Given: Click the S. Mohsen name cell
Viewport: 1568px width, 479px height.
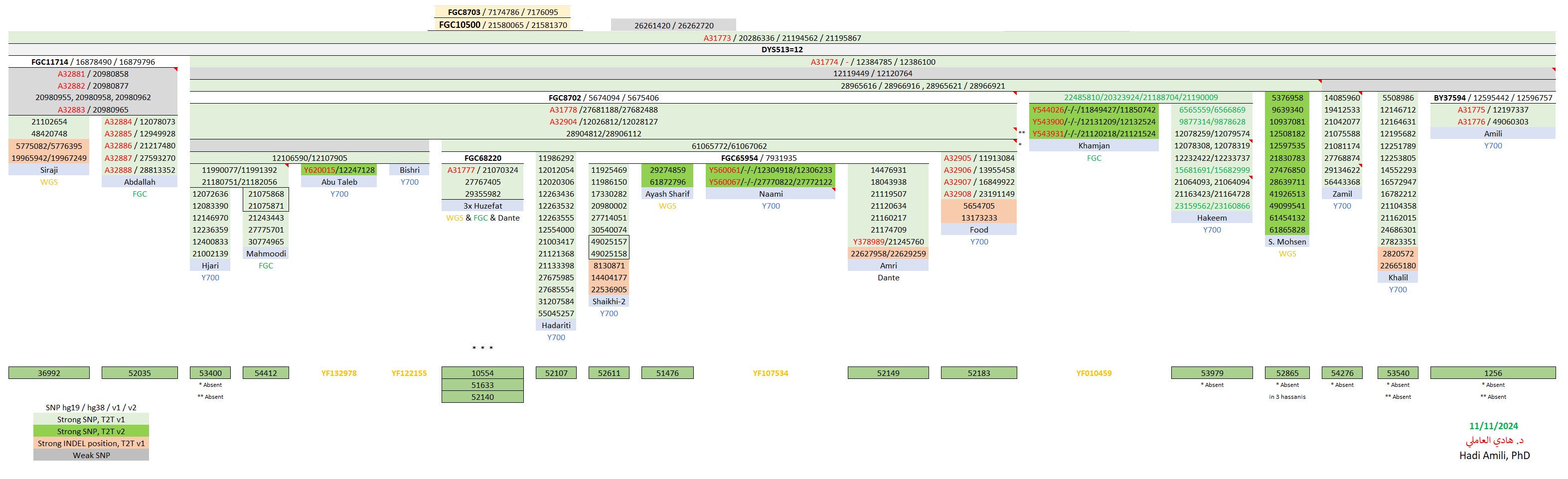Looking at the screenshot, I should 1287,242.
